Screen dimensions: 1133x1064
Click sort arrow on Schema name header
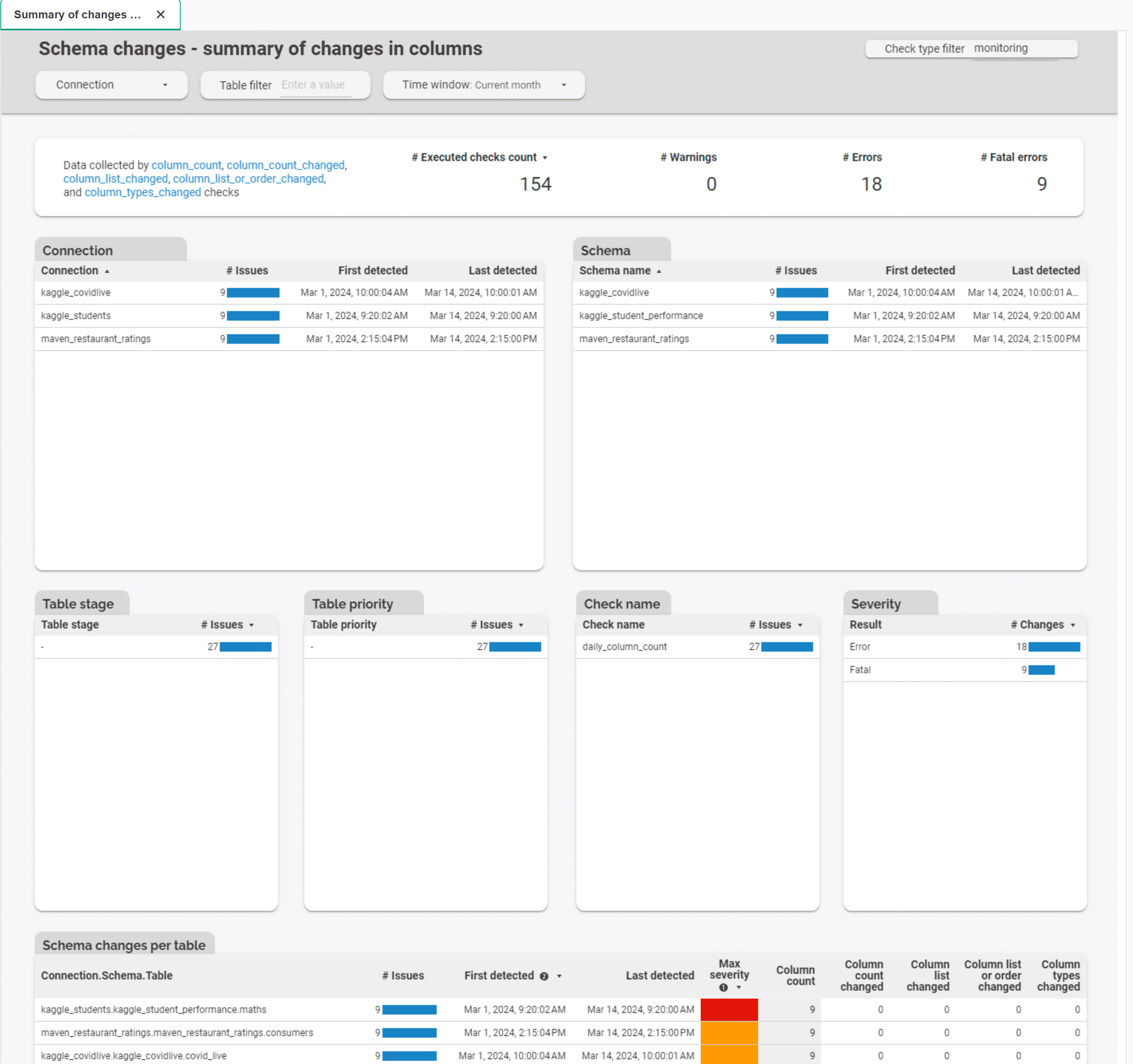(659, 271)
